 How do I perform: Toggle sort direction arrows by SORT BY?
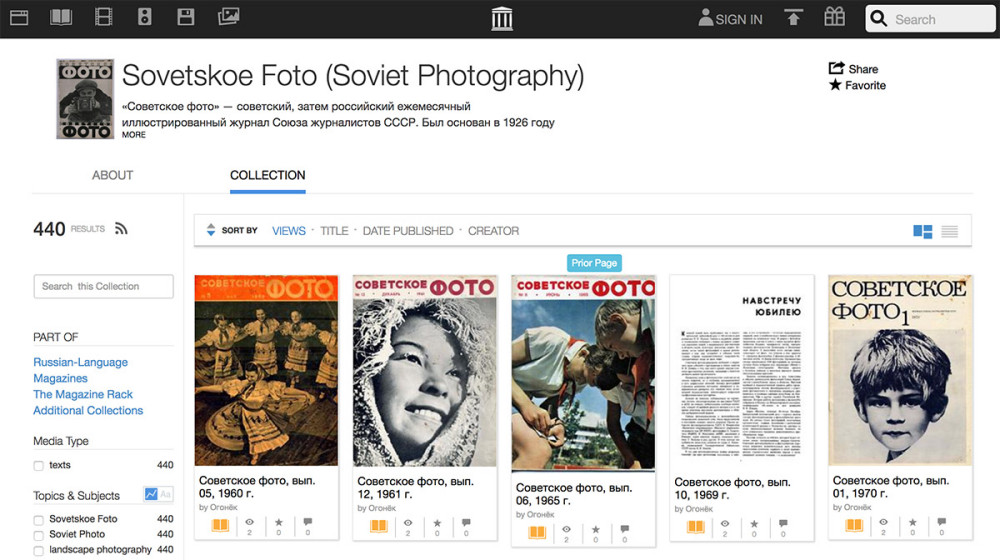[x=211, y=230]
